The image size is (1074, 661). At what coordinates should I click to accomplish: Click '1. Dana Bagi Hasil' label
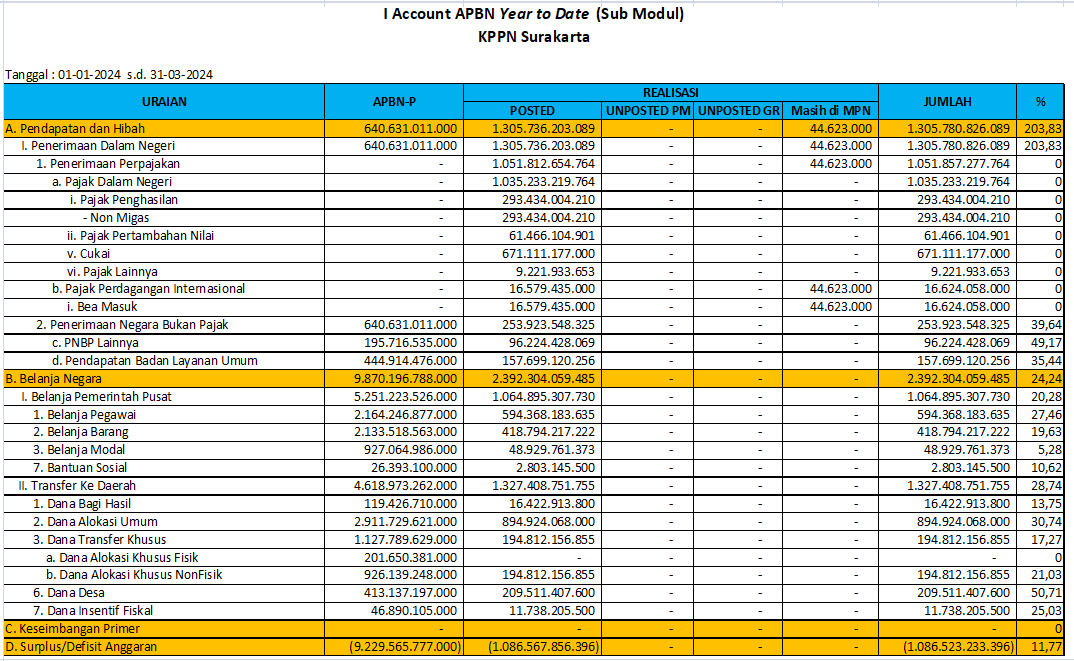click(82, 503)
